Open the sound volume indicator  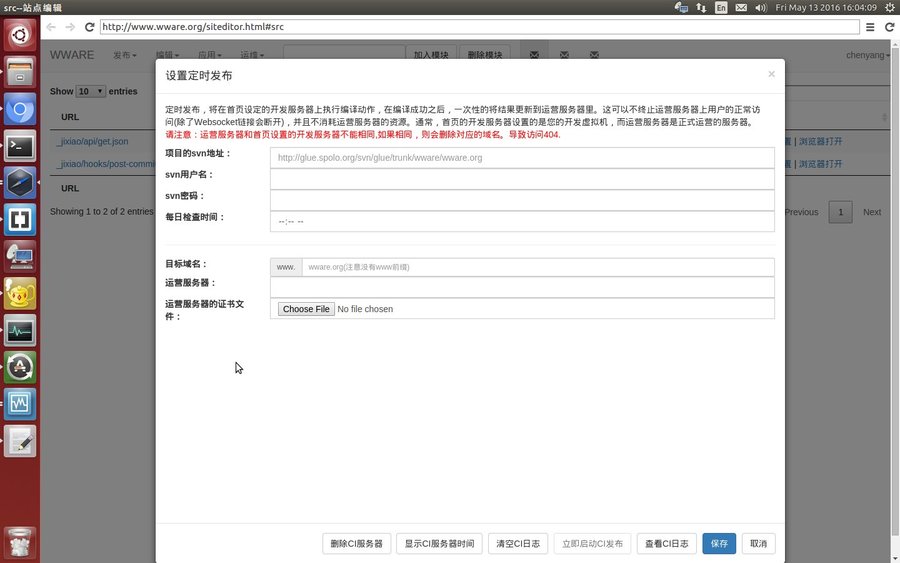(x=761, y=7)
